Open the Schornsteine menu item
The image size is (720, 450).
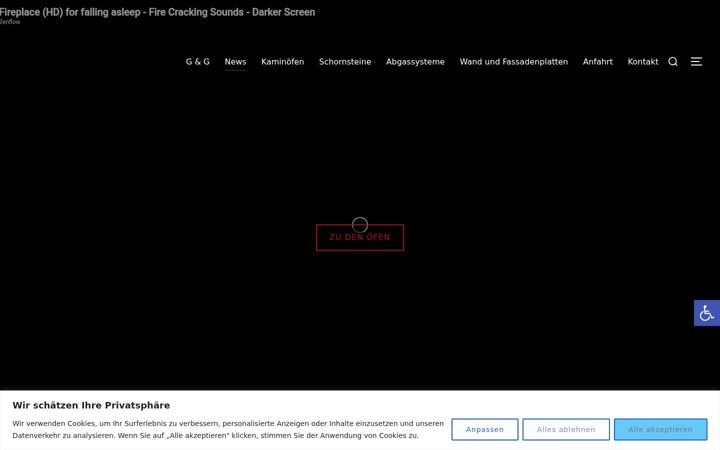[x=345, y=62]
